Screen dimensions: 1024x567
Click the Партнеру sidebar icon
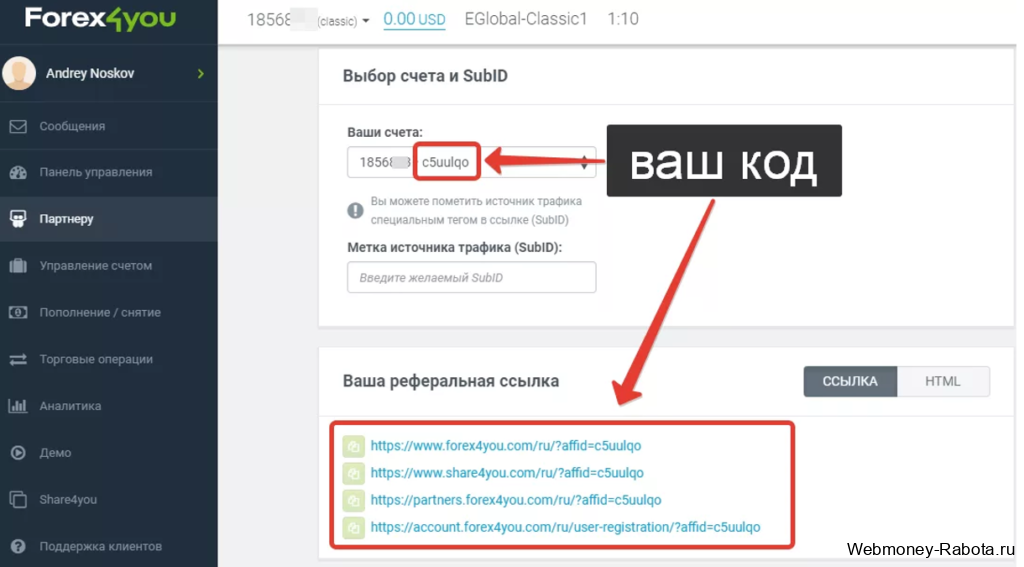(x=18, y=219)
